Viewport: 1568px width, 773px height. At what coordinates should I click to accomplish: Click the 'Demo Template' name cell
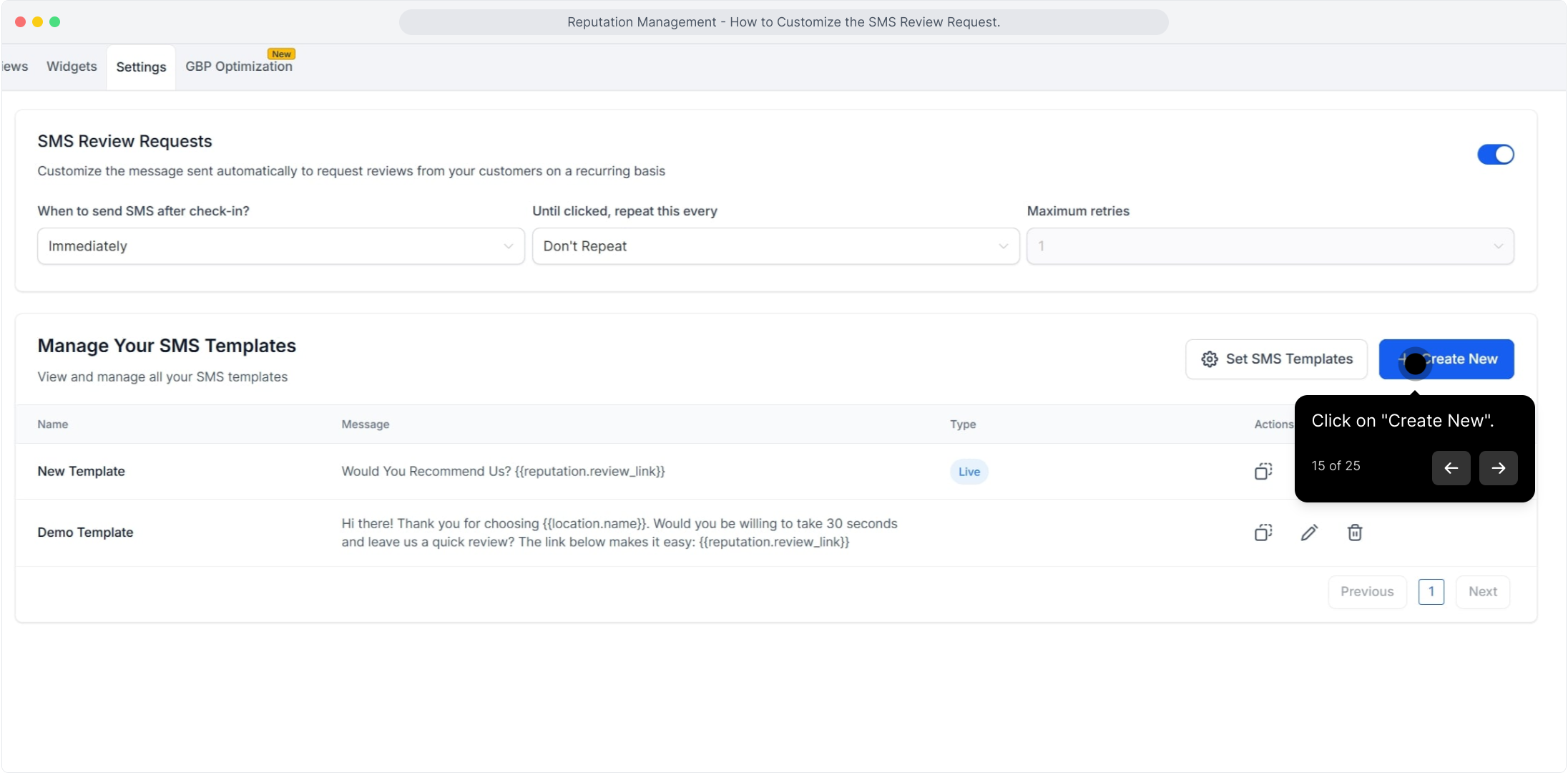(85, 533)
